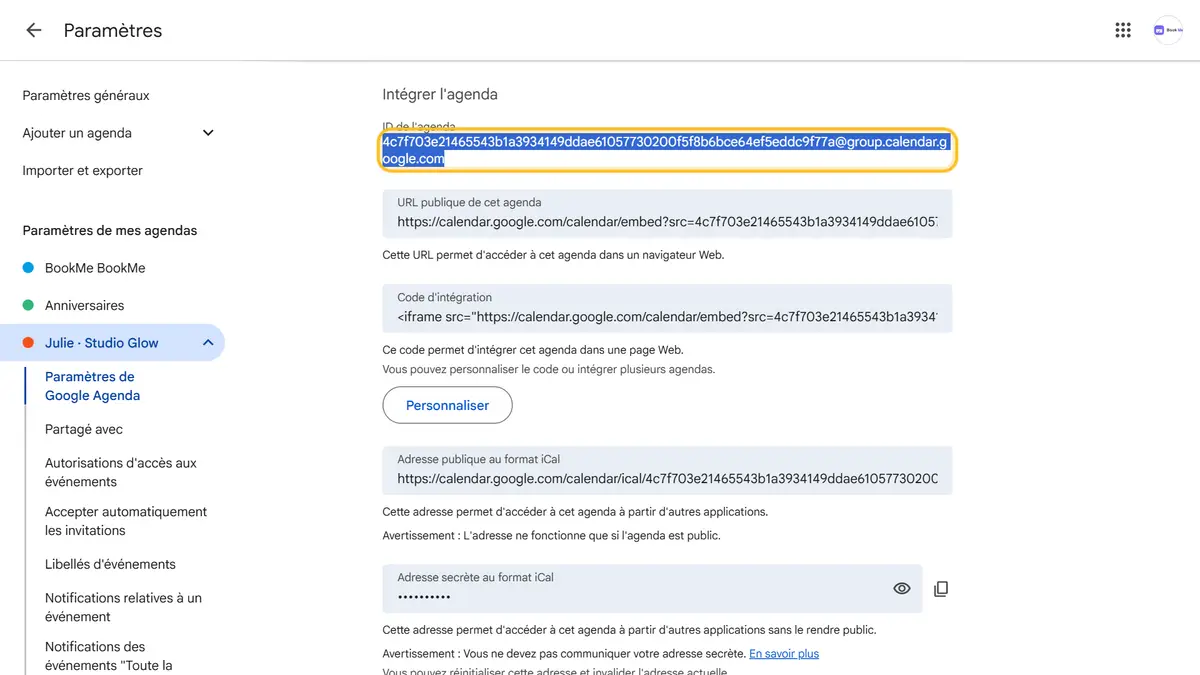Open the En savoir plus link
Screen dimensions: 1200x675
(x=784, y=653)
